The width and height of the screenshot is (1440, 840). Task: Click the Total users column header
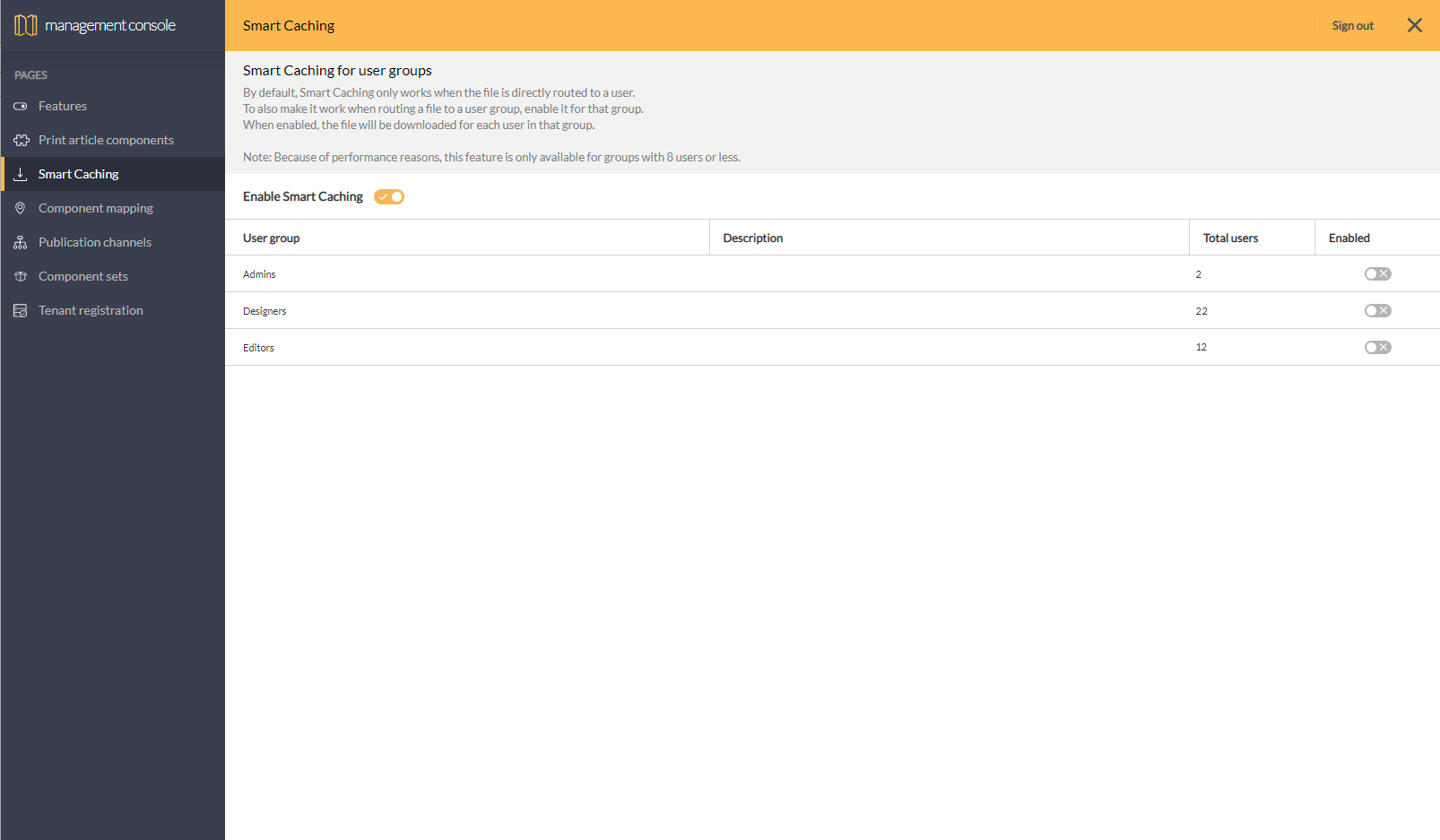click(x=1252, y=238)
